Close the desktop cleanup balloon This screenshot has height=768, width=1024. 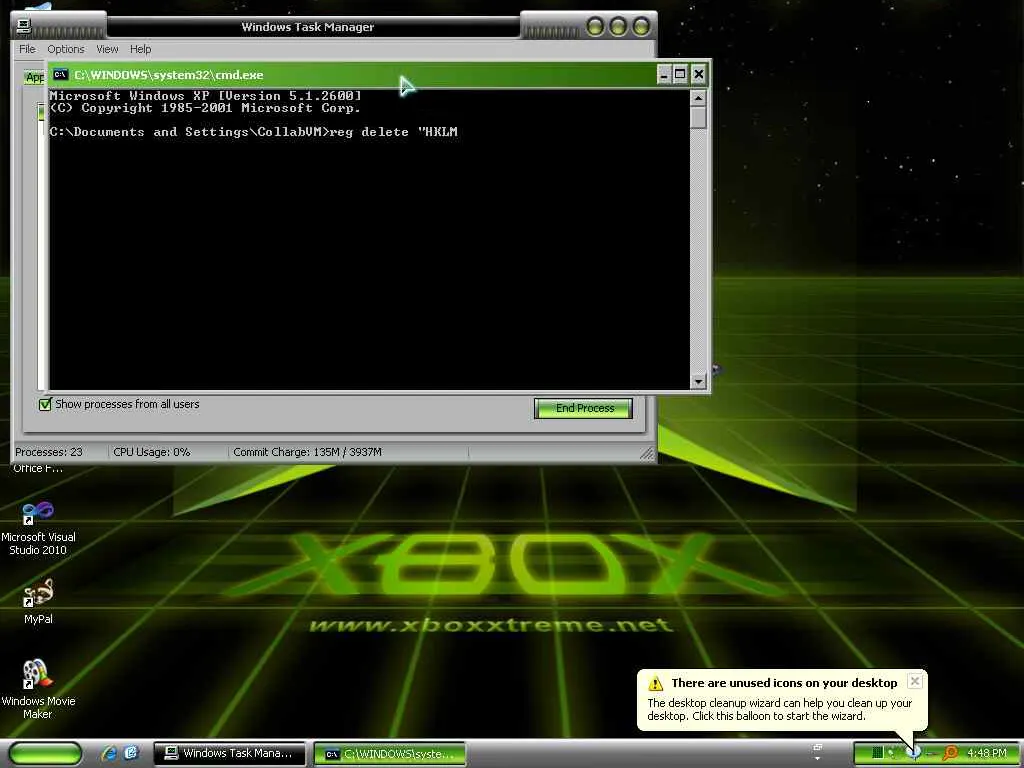pyautogui.click(x=915, y=681)
